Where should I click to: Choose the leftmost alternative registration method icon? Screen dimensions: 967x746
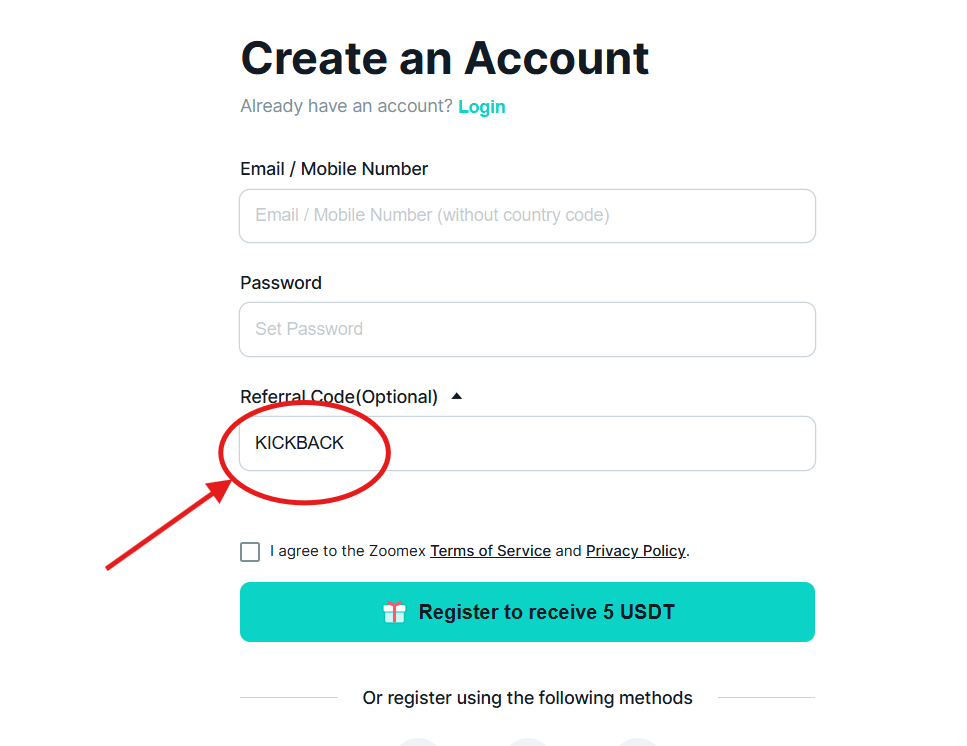tap(417, 743)
